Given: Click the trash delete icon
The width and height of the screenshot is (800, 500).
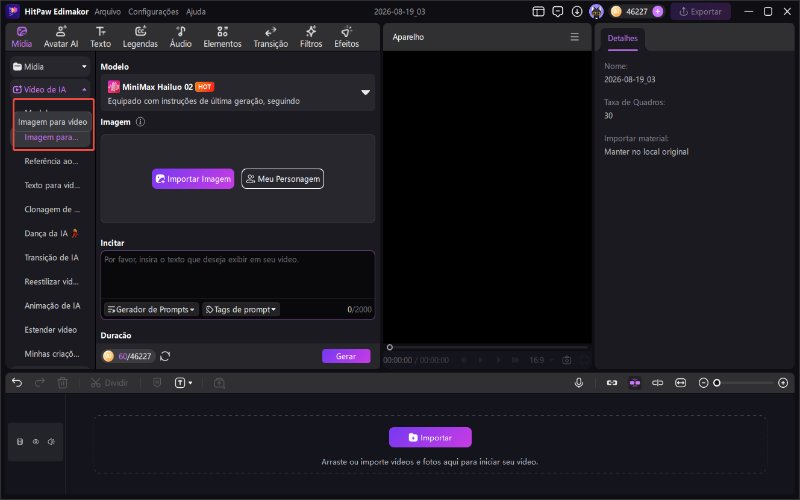Looking at the screenshot, I should click(x=62, y=383).
